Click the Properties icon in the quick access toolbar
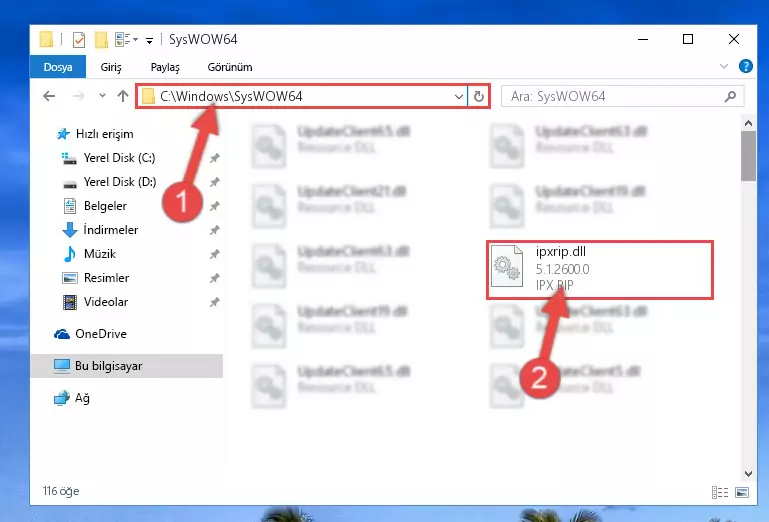 [78, 40]
